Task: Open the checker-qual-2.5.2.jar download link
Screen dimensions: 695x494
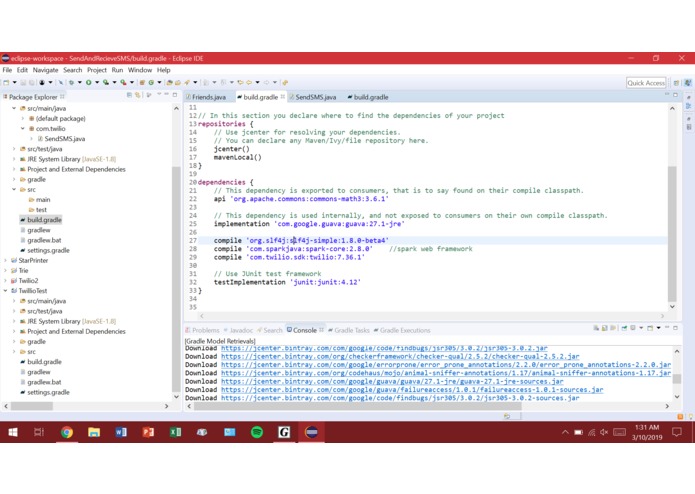Action: point(400,356)
